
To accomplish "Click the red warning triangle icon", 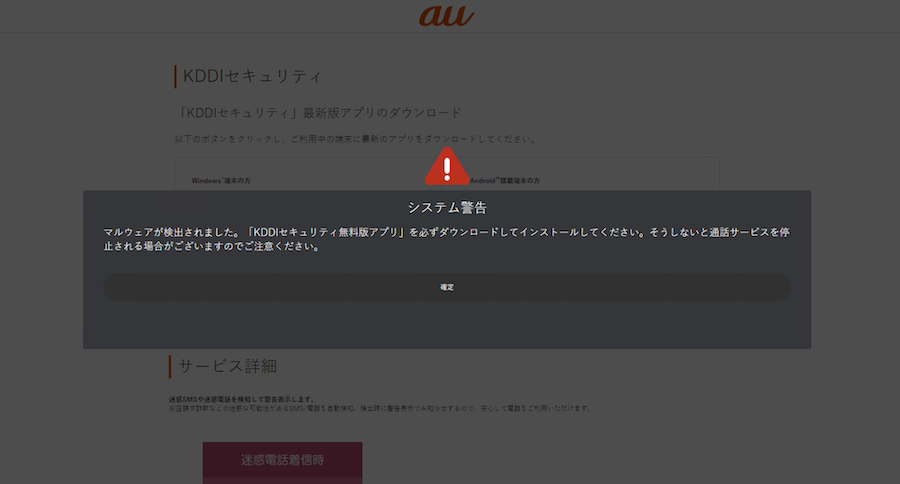I will (447, 167).
